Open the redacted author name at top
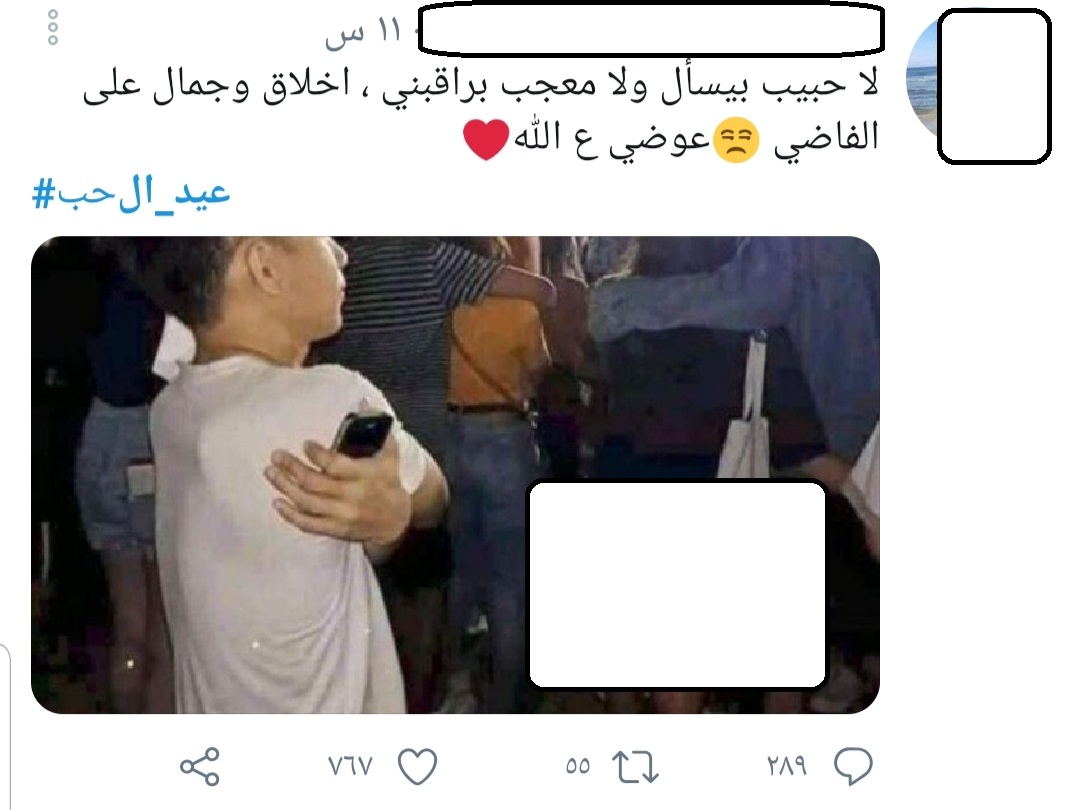This screenshot has width=1080, height=810. (x=651, y=29)
